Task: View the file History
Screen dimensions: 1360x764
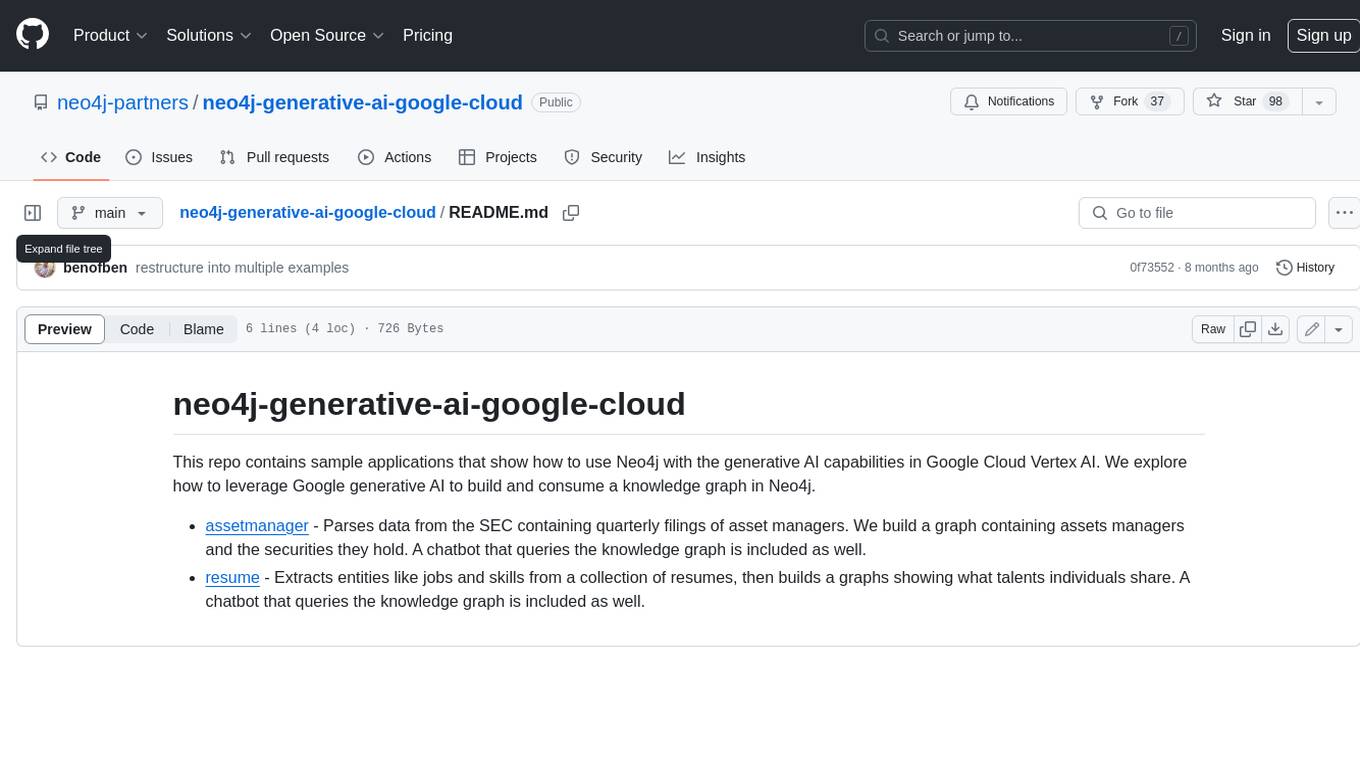Action: [1305, 268]
